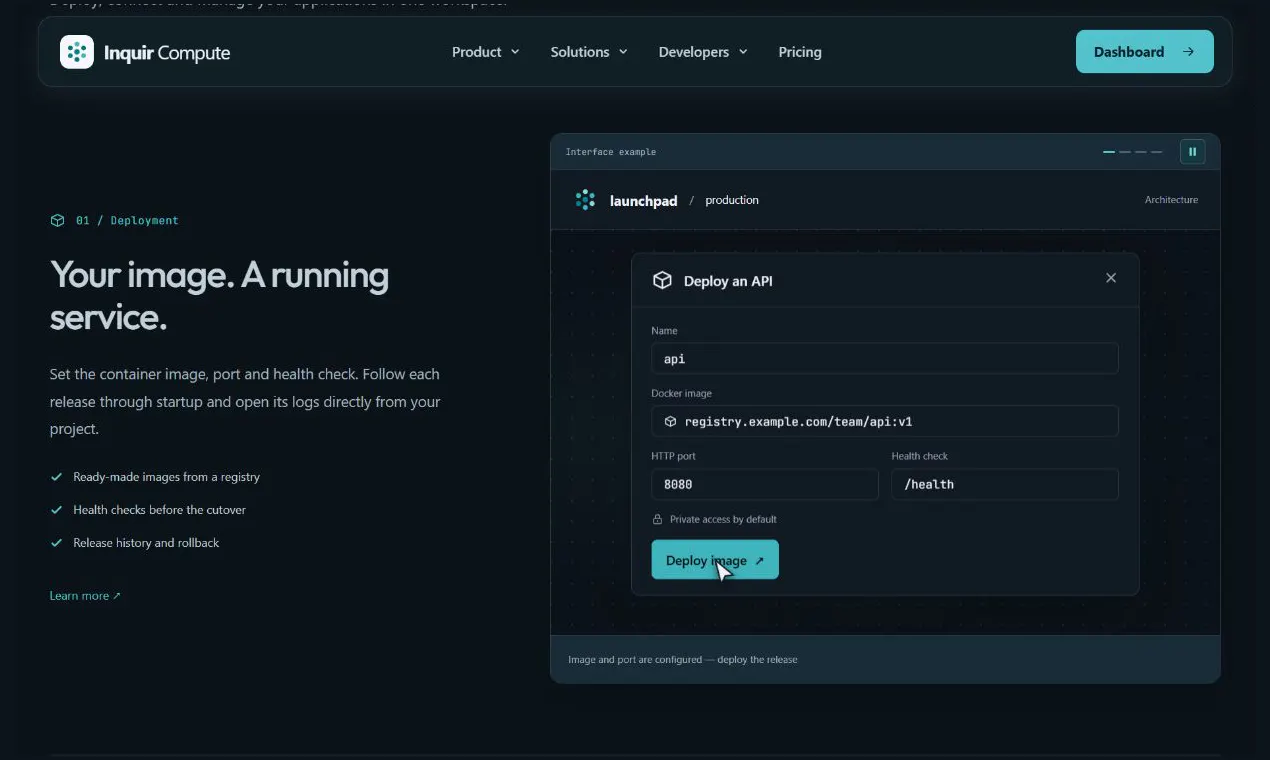Pause the interface example animation
The width and height of the screenshot is (1270, 760).
1192,152
